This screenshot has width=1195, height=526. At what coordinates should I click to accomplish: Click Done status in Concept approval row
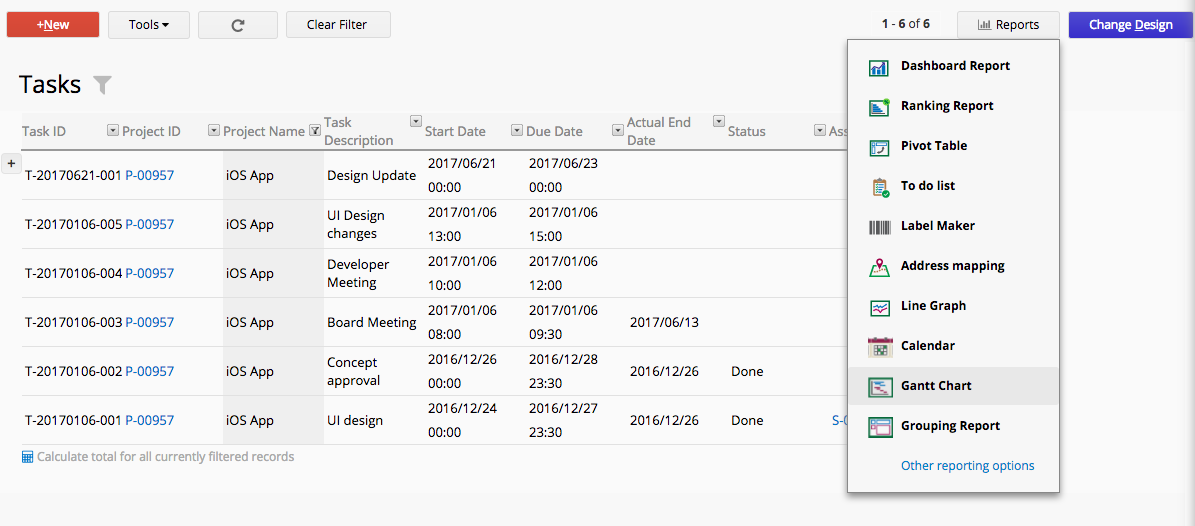(747, 371)
